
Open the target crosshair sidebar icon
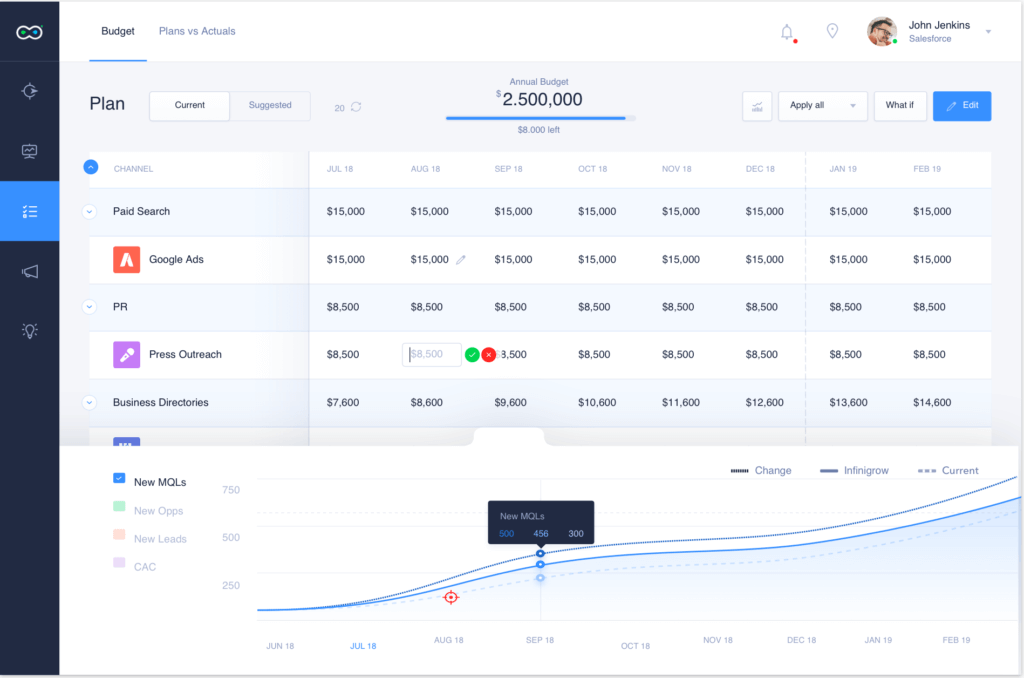click(30, 92)
